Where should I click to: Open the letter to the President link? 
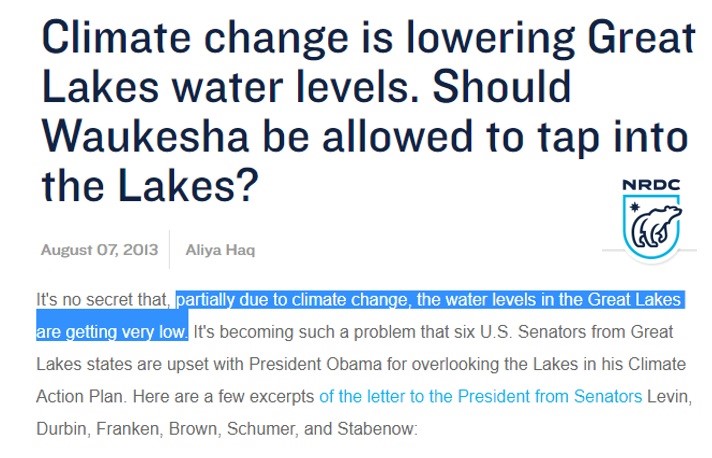click(480, 396)
